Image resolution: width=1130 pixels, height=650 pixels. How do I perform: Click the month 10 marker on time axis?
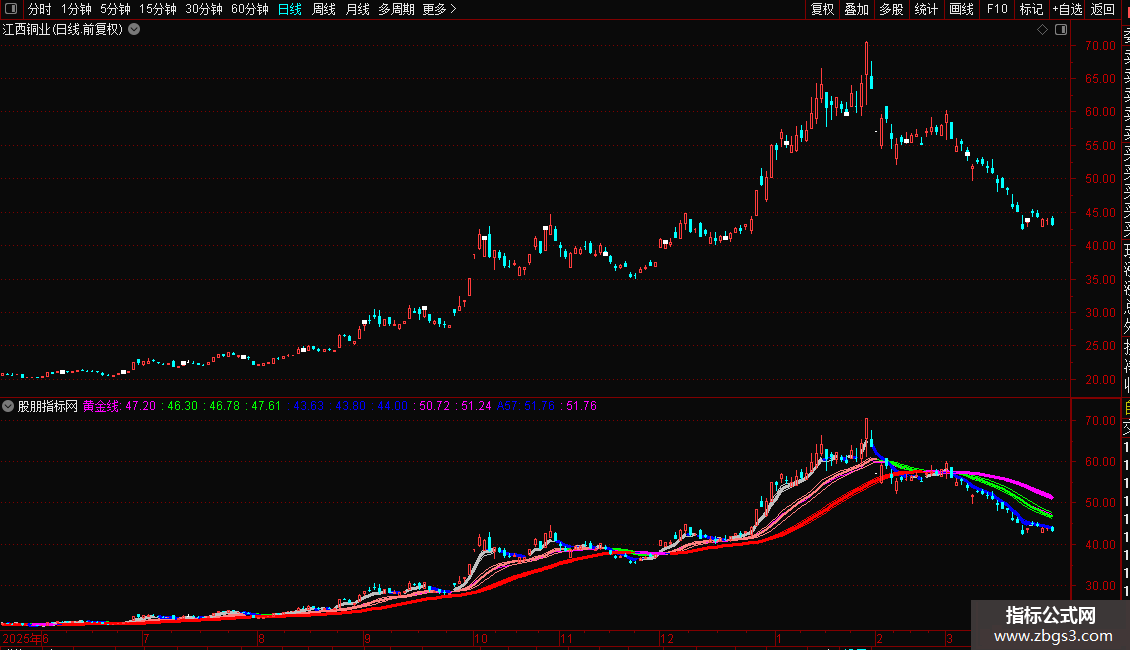[481, 638]
